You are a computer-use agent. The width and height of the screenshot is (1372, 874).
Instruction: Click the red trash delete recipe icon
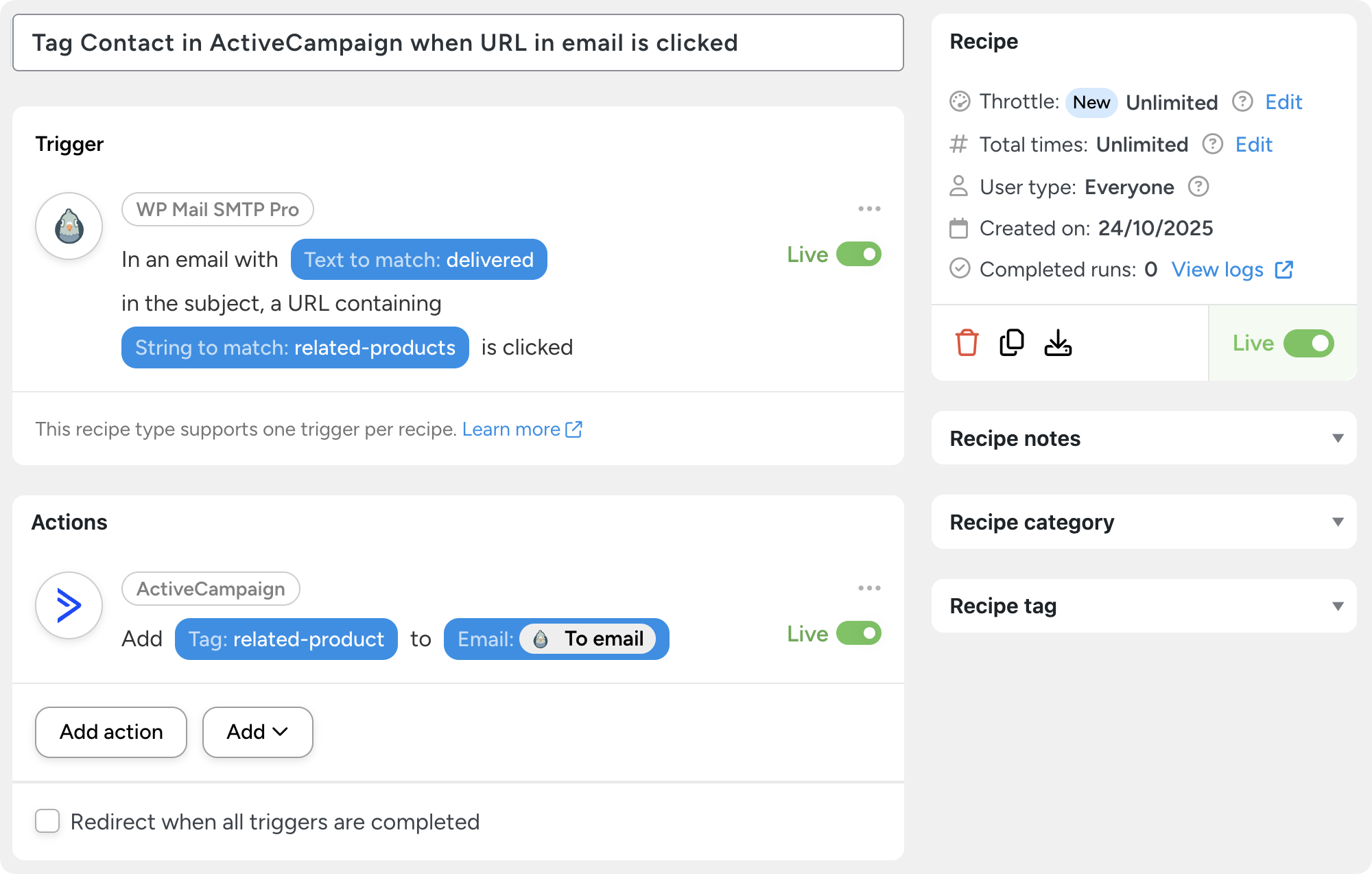pyautogui.click(x=967, y=342)
